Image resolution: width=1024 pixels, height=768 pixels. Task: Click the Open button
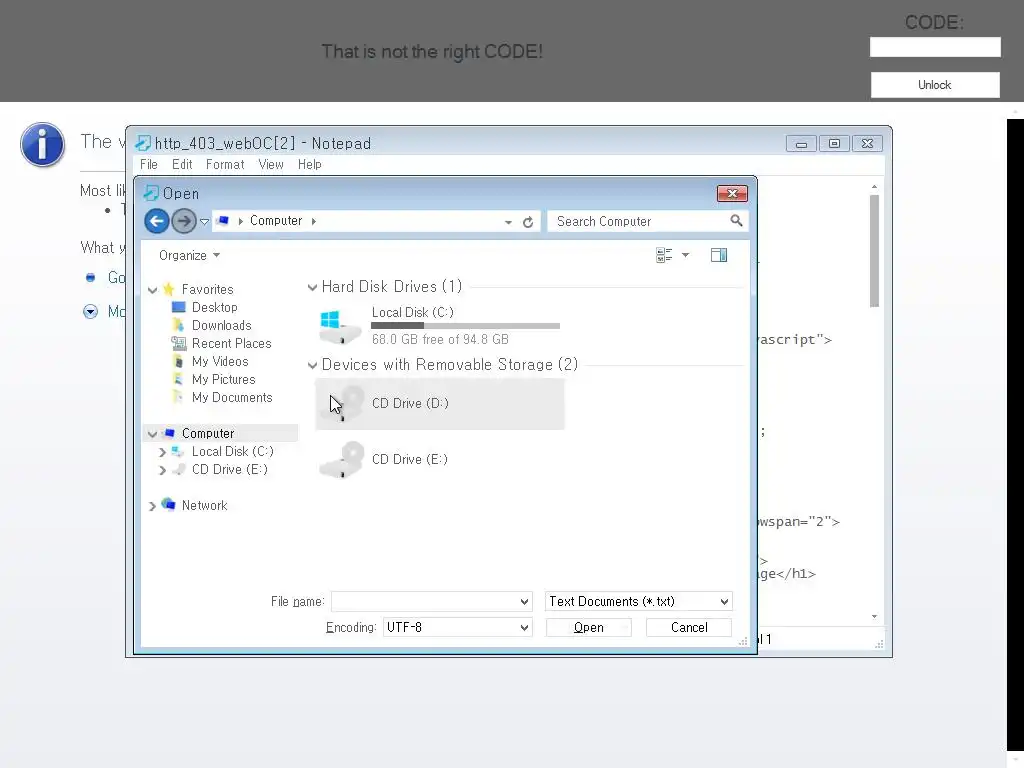588,628
